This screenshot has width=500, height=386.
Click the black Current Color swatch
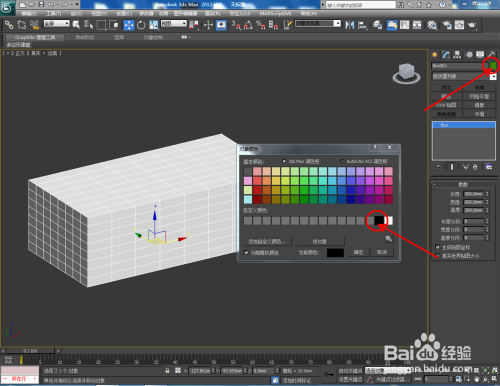pyautogui.click(x=335, y=253)
